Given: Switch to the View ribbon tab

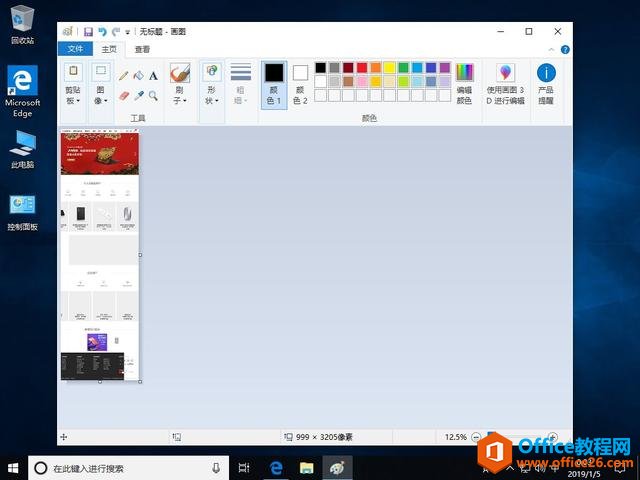Looking at the screenshot, I should tap(143, 49).
